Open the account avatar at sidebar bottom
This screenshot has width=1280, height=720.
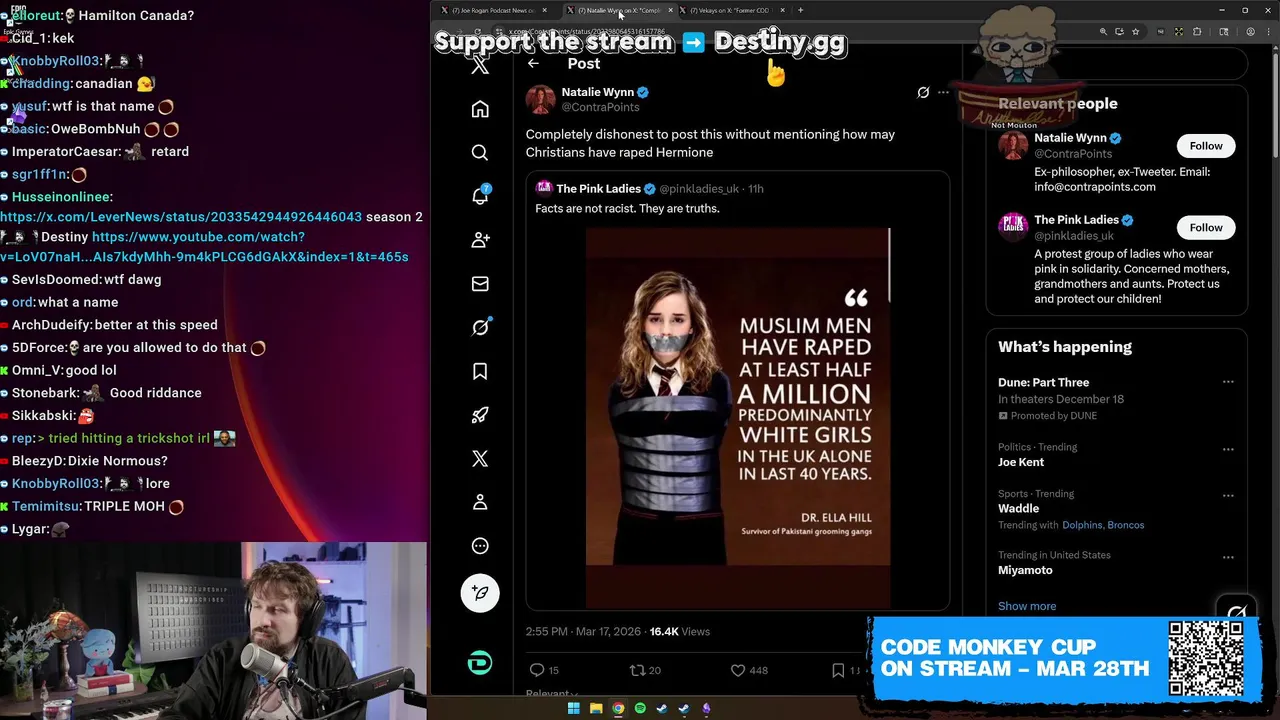[x=480, y=663]
